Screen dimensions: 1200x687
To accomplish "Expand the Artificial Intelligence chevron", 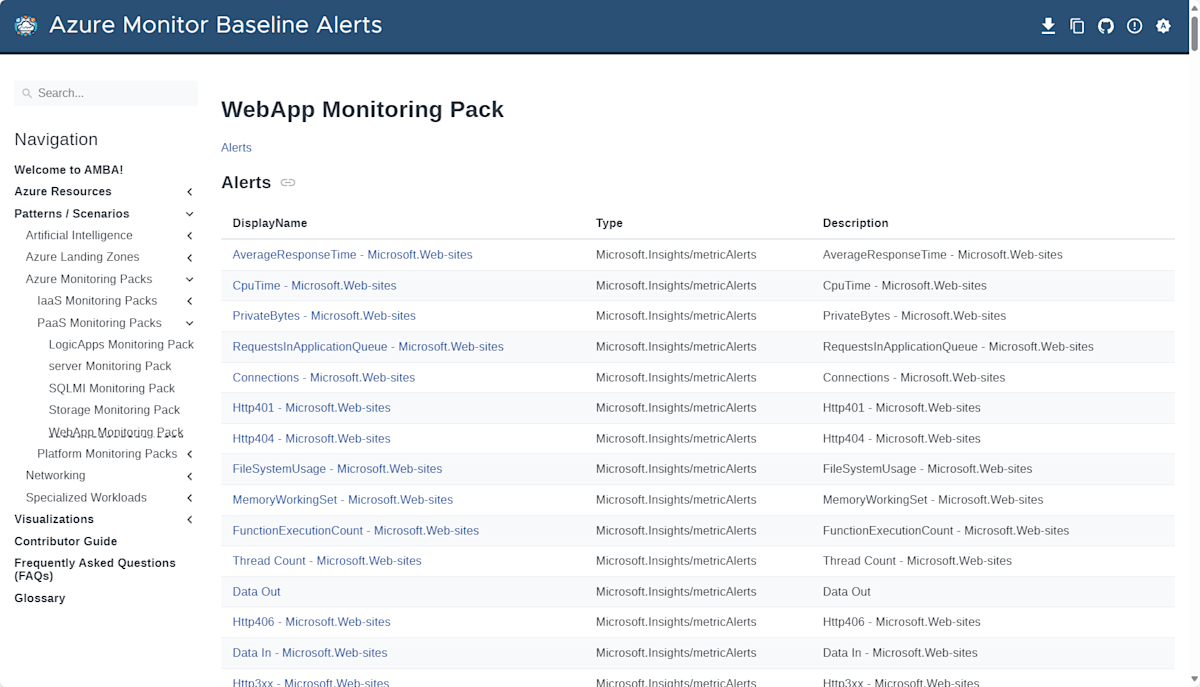I will [x=190, y=236].
